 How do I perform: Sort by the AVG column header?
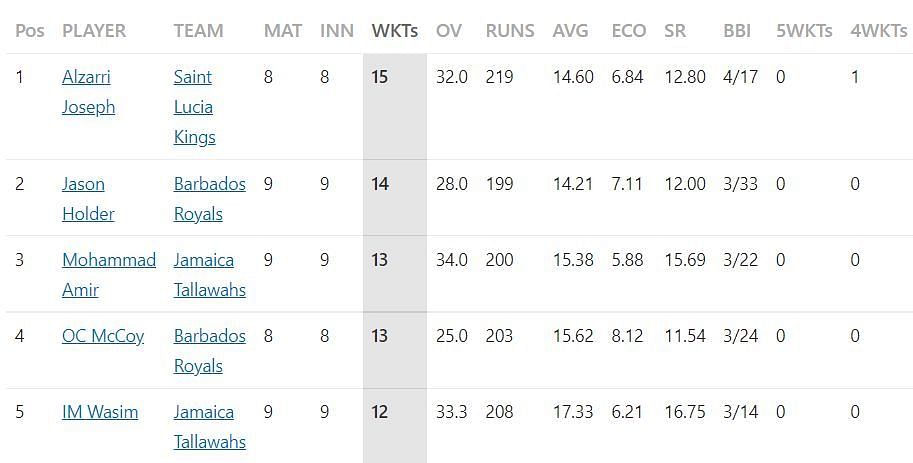coord(570,31)
